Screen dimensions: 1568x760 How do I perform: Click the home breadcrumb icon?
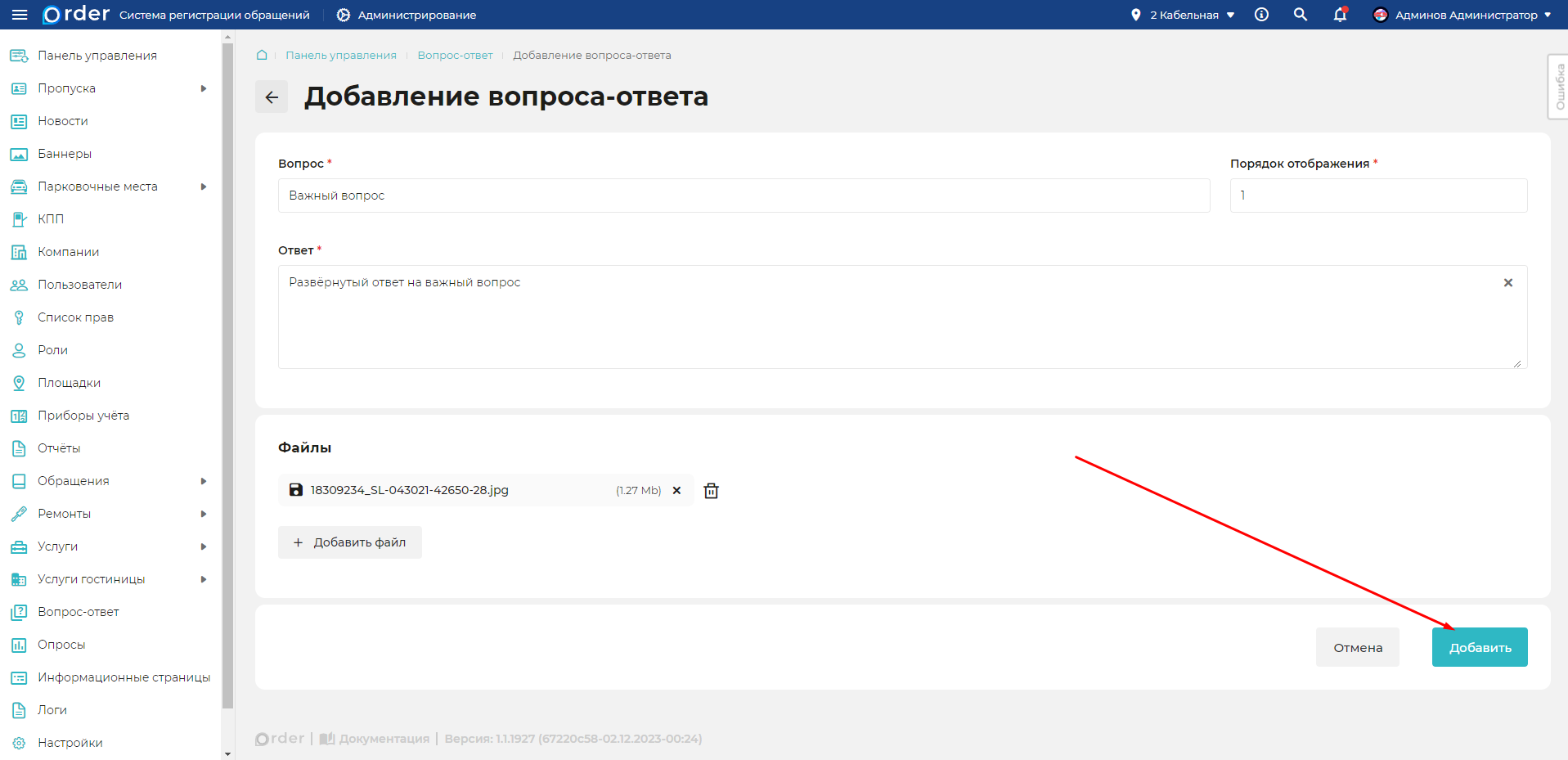262,55
